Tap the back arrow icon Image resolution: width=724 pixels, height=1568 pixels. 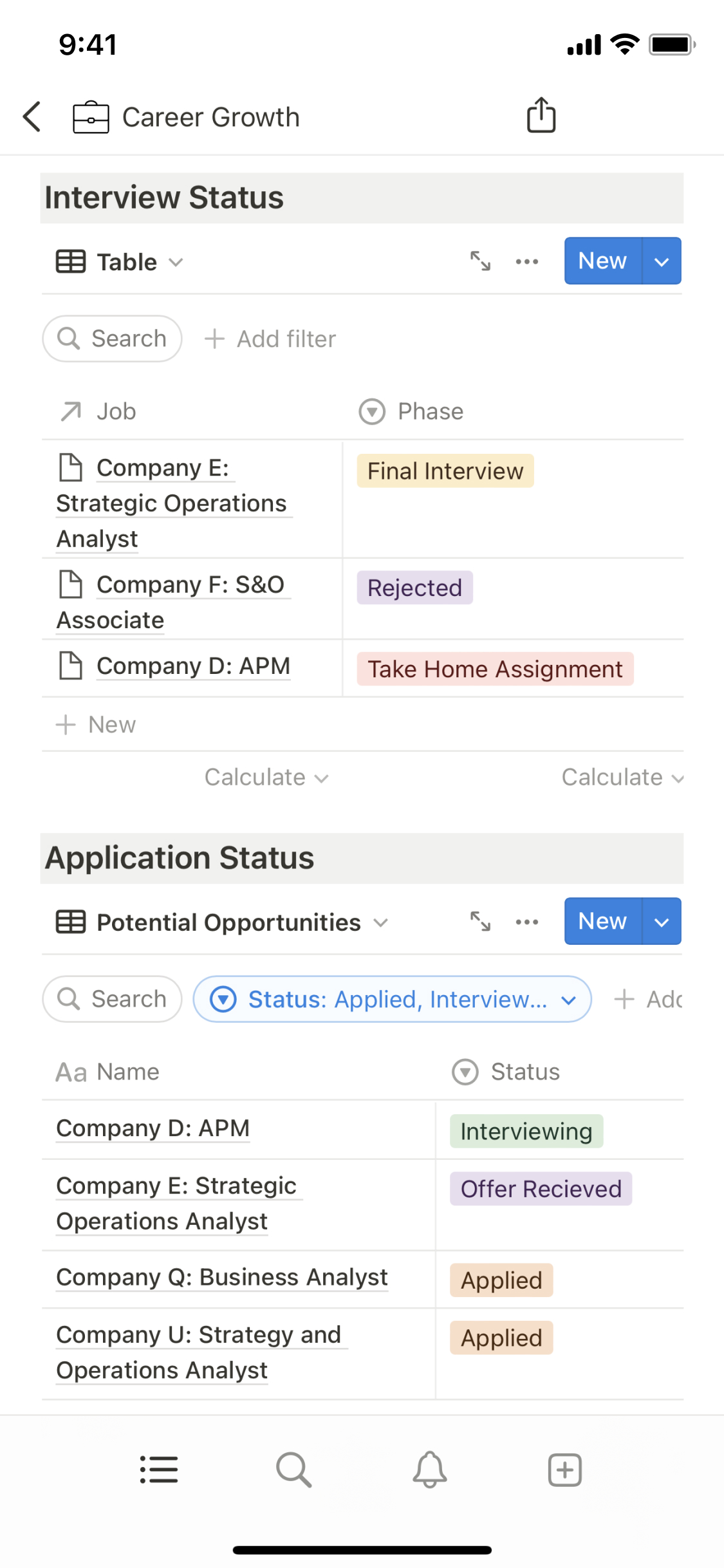(x=32, y=117)
